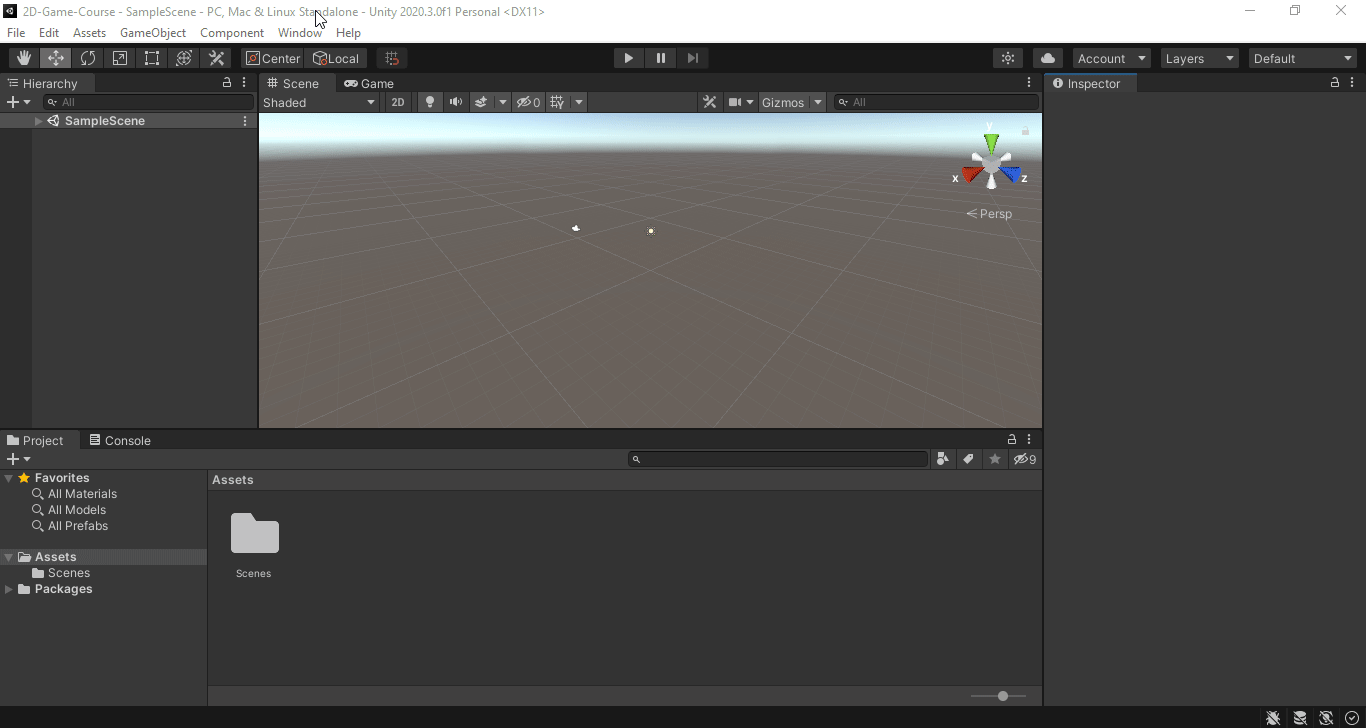The image size is (1366, 728).
Task: Click the Project search field
Action: (778, 459)
